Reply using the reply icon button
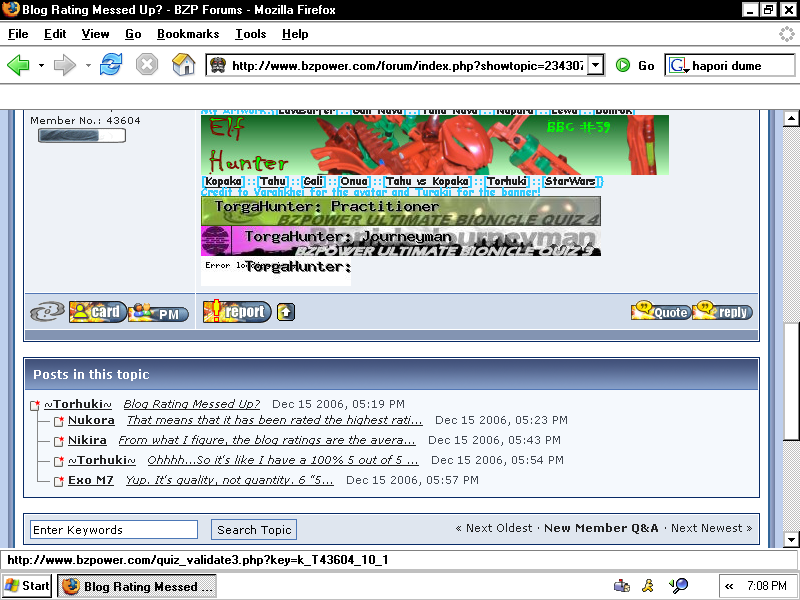The width and height of the screenshot is (800, 600). pyautogui.click(x=722, y=311)
